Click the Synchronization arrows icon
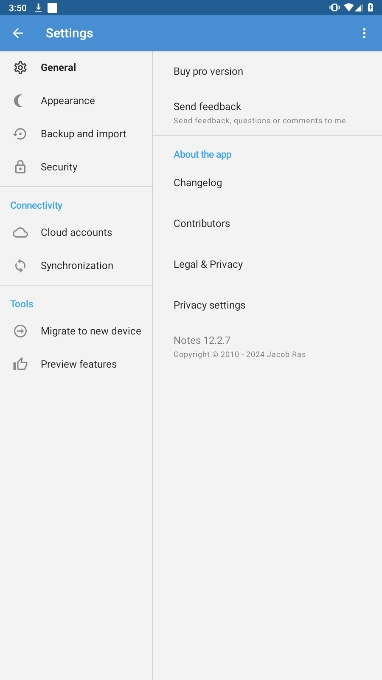The width and height of the screenshot is (382, 680). coord(20,266)
